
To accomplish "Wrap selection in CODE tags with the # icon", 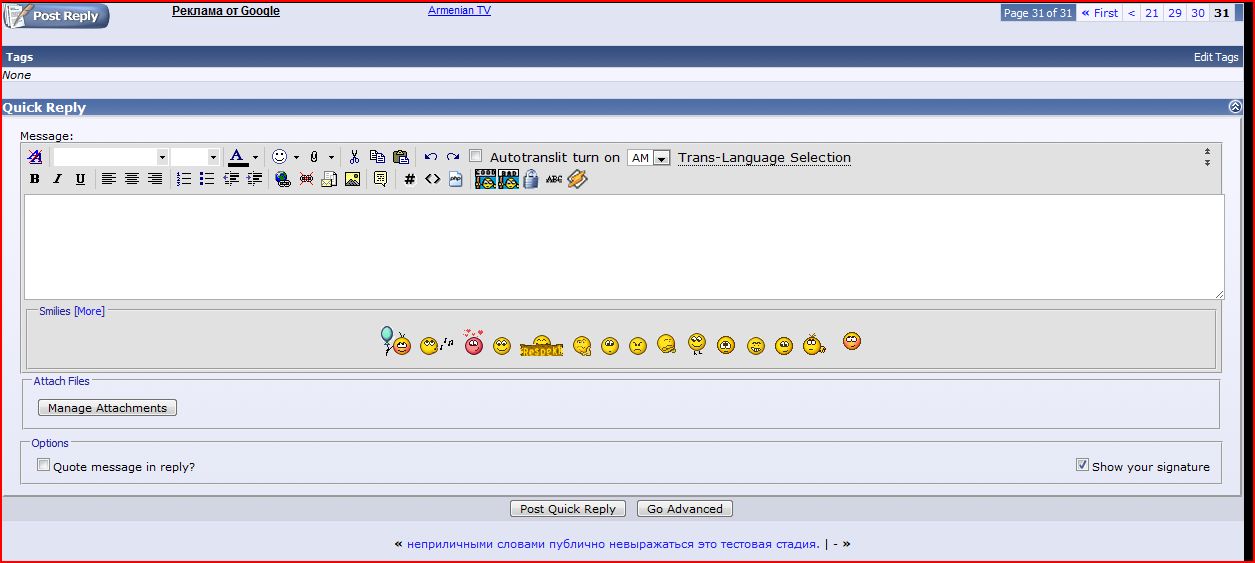I will click(x=409, y=179).
